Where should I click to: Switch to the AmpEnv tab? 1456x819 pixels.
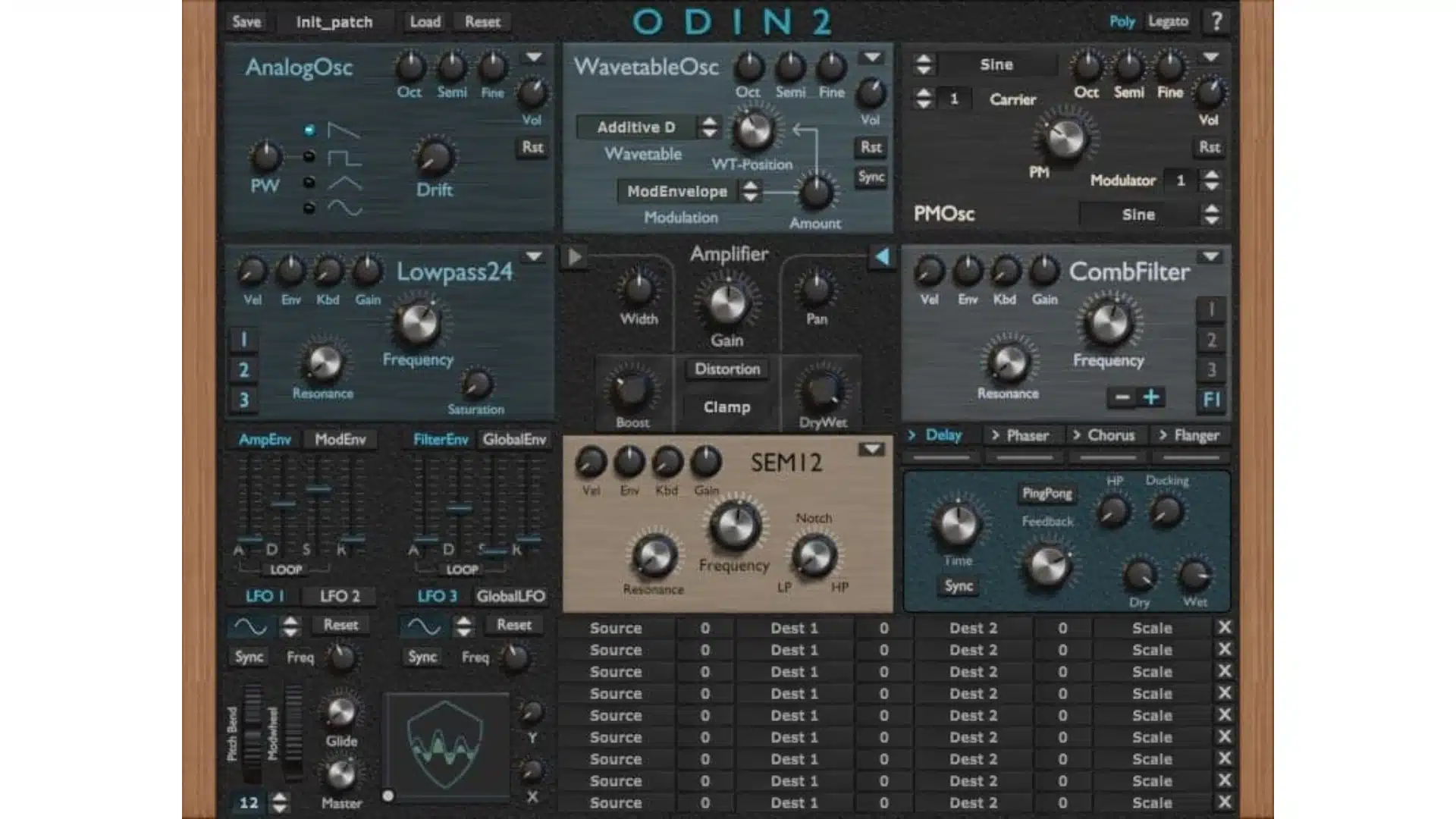(x=265, y=439)
